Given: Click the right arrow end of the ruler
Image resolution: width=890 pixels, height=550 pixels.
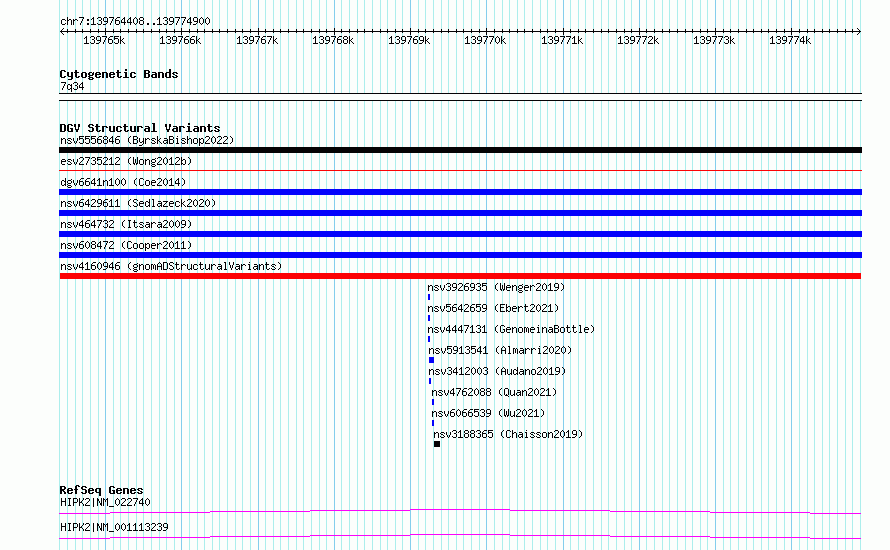Looking at the screenshot, I should [859, 31].
